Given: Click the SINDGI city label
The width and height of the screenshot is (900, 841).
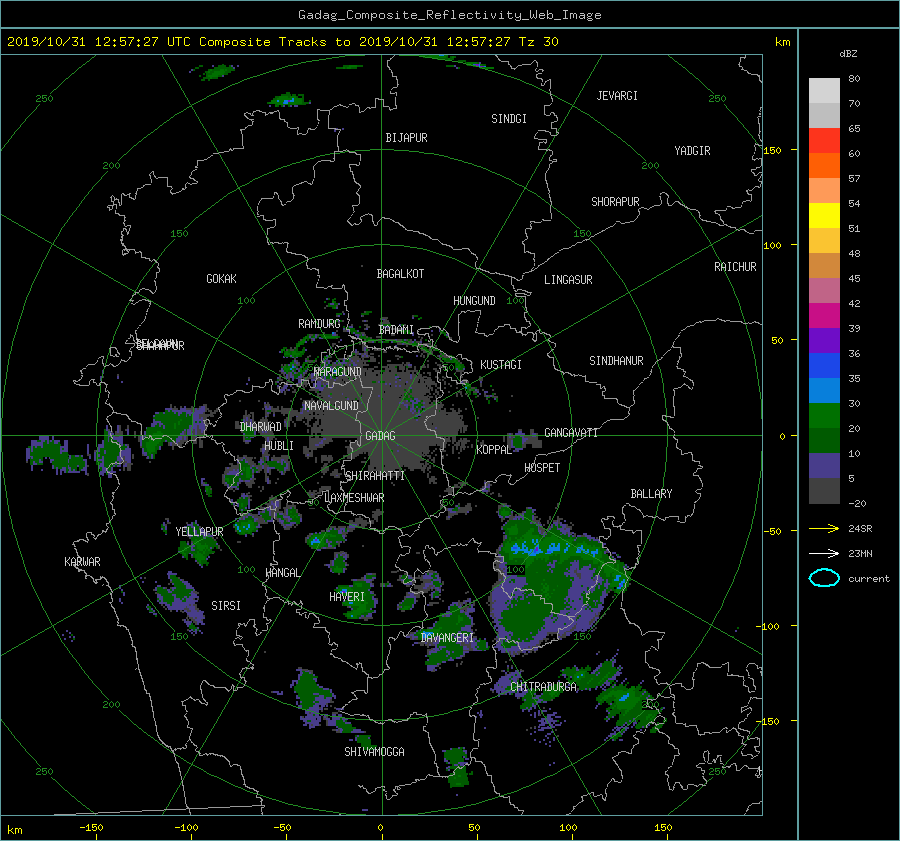Looking at the screenshot, I should (x=509, y=119).
